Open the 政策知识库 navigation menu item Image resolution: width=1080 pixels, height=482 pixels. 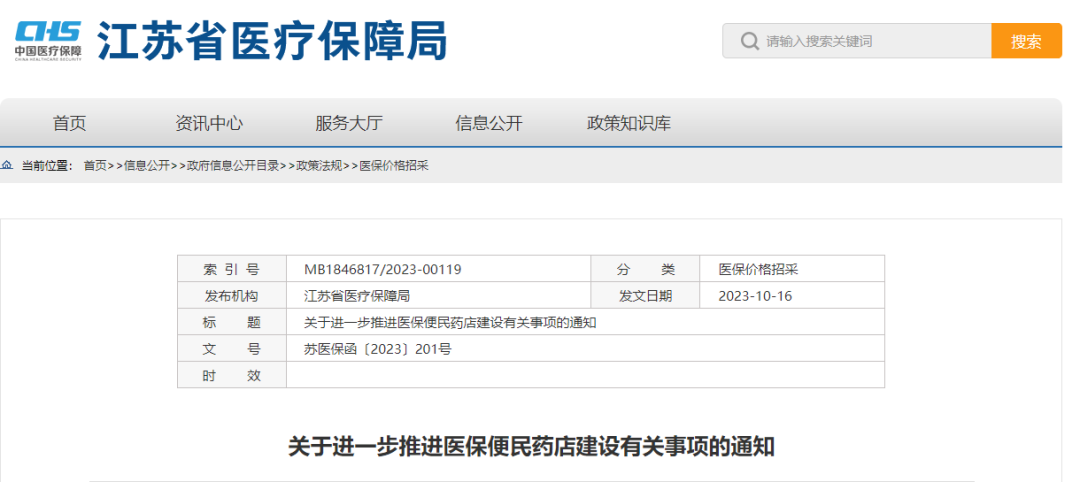click(x=629, y=124)
